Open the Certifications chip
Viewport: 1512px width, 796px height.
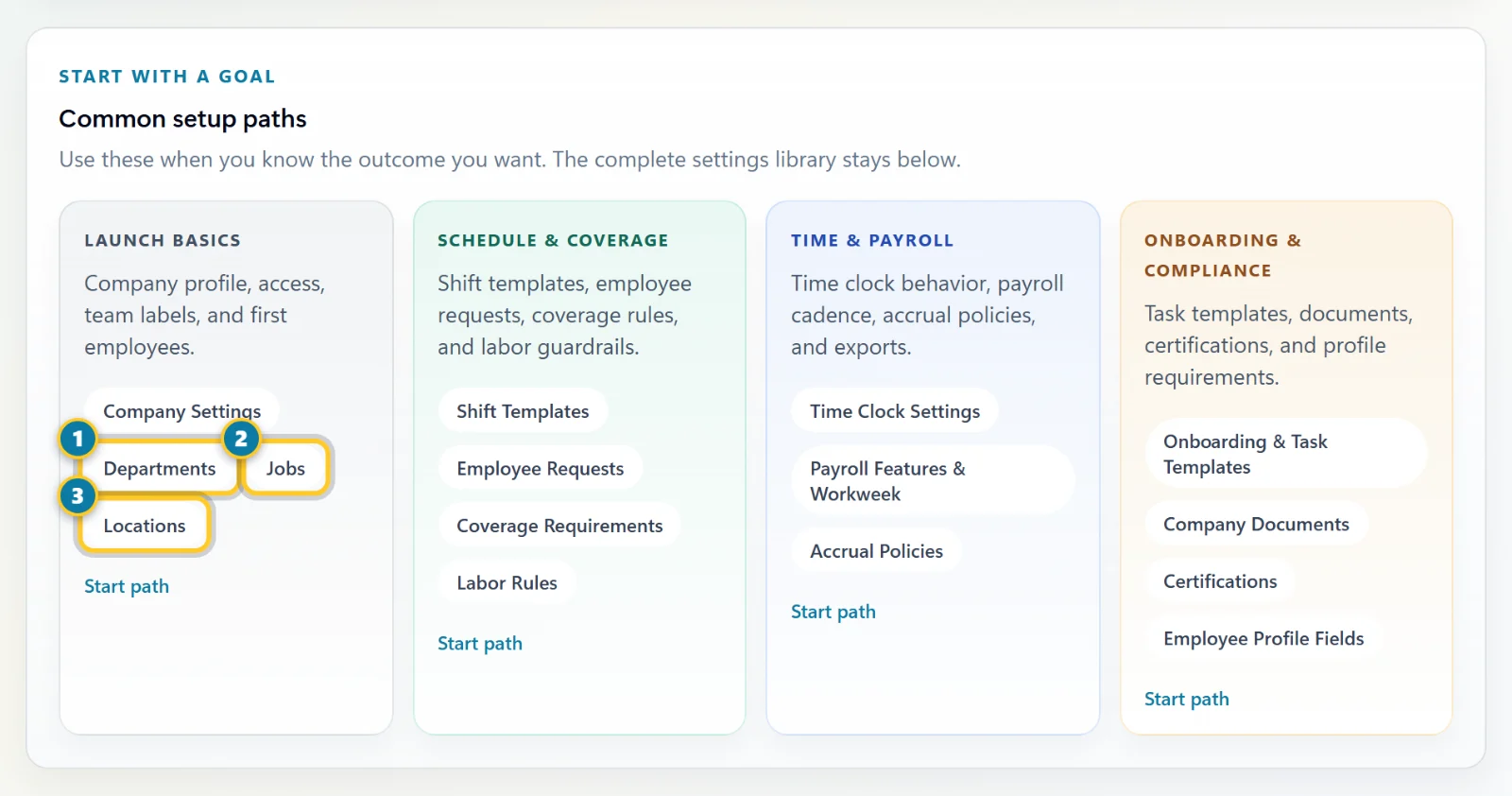pos(1220,581)
